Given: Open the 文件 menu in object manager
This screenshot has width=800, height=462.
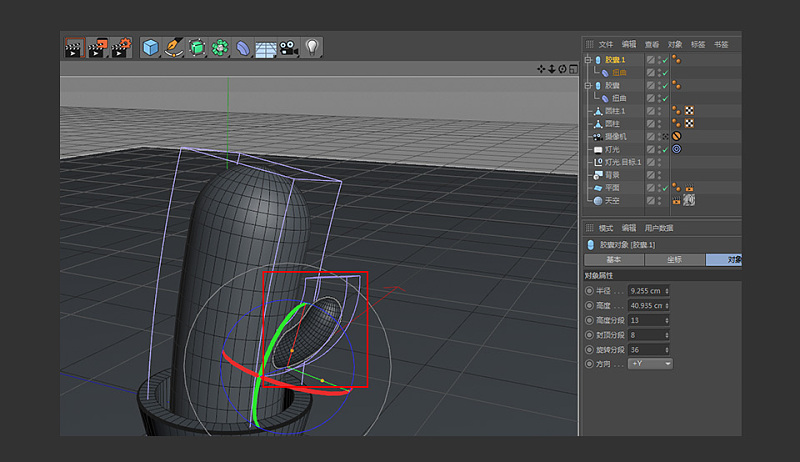Looking at the screenshot, I should point(605,44).
